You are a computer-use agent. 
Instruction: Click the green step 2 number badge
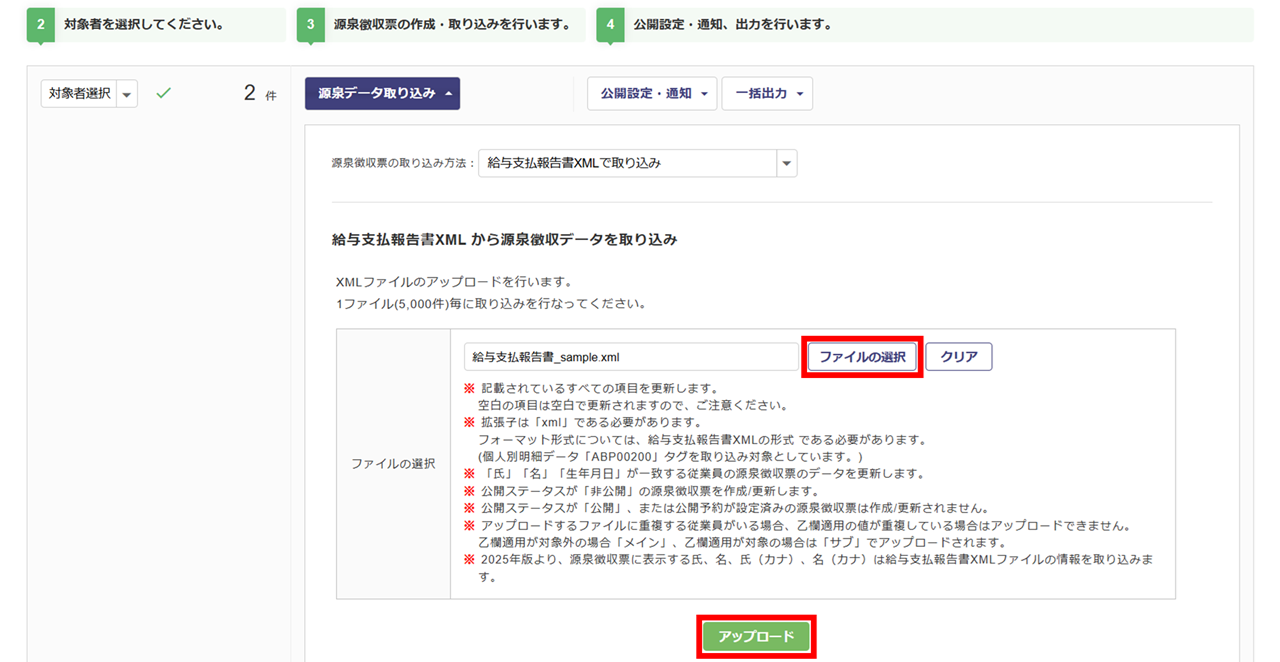(41, 25)
